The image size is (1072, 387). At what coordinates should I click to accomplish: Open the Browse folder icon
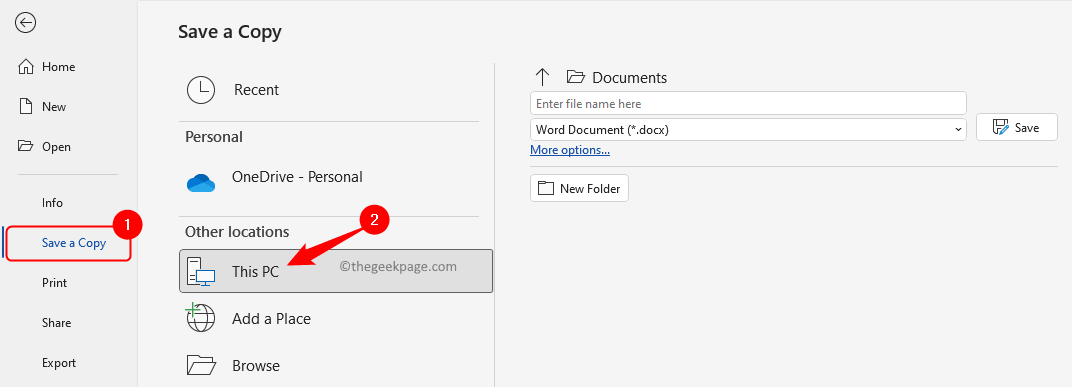click(201, 365)
